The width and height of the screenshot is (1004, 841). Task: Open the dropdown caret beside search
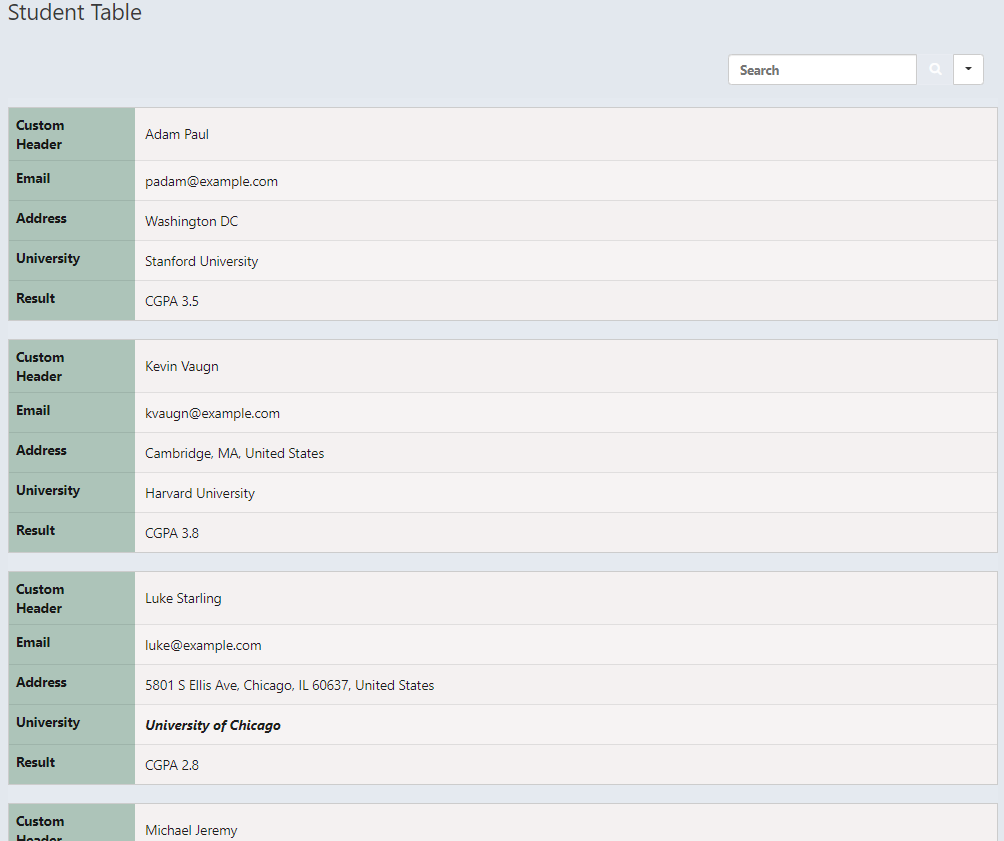click(968, 70)
